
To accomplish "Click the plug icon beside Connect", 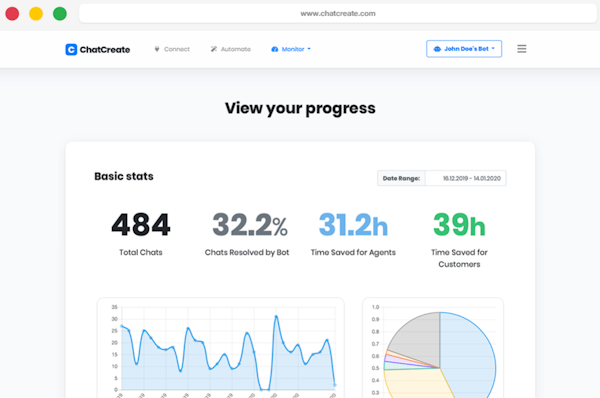I will pyautogui.click(x=157, y=49).
